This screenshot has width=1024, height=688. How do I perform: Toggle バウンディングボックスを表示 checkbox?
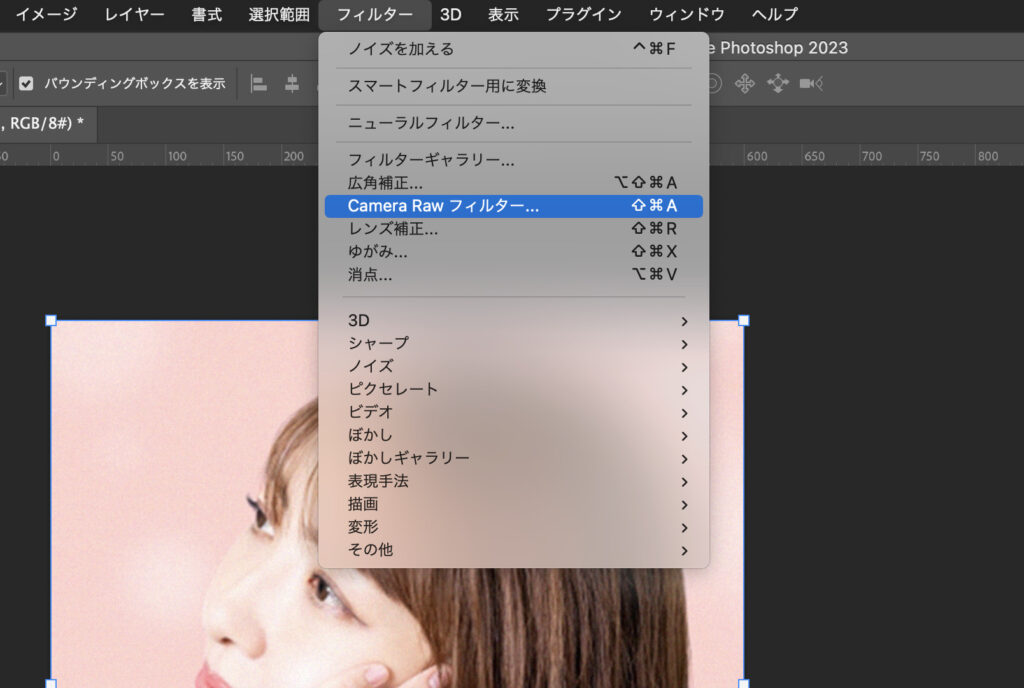click(26, 84)
